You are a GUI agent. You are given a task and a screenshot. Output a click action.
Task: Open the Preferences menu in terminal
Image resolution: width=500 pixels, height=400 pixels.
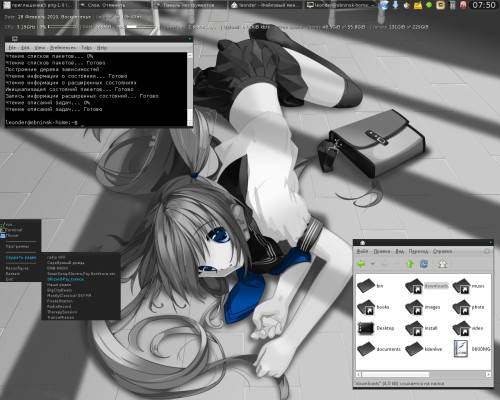click(63, 48)
